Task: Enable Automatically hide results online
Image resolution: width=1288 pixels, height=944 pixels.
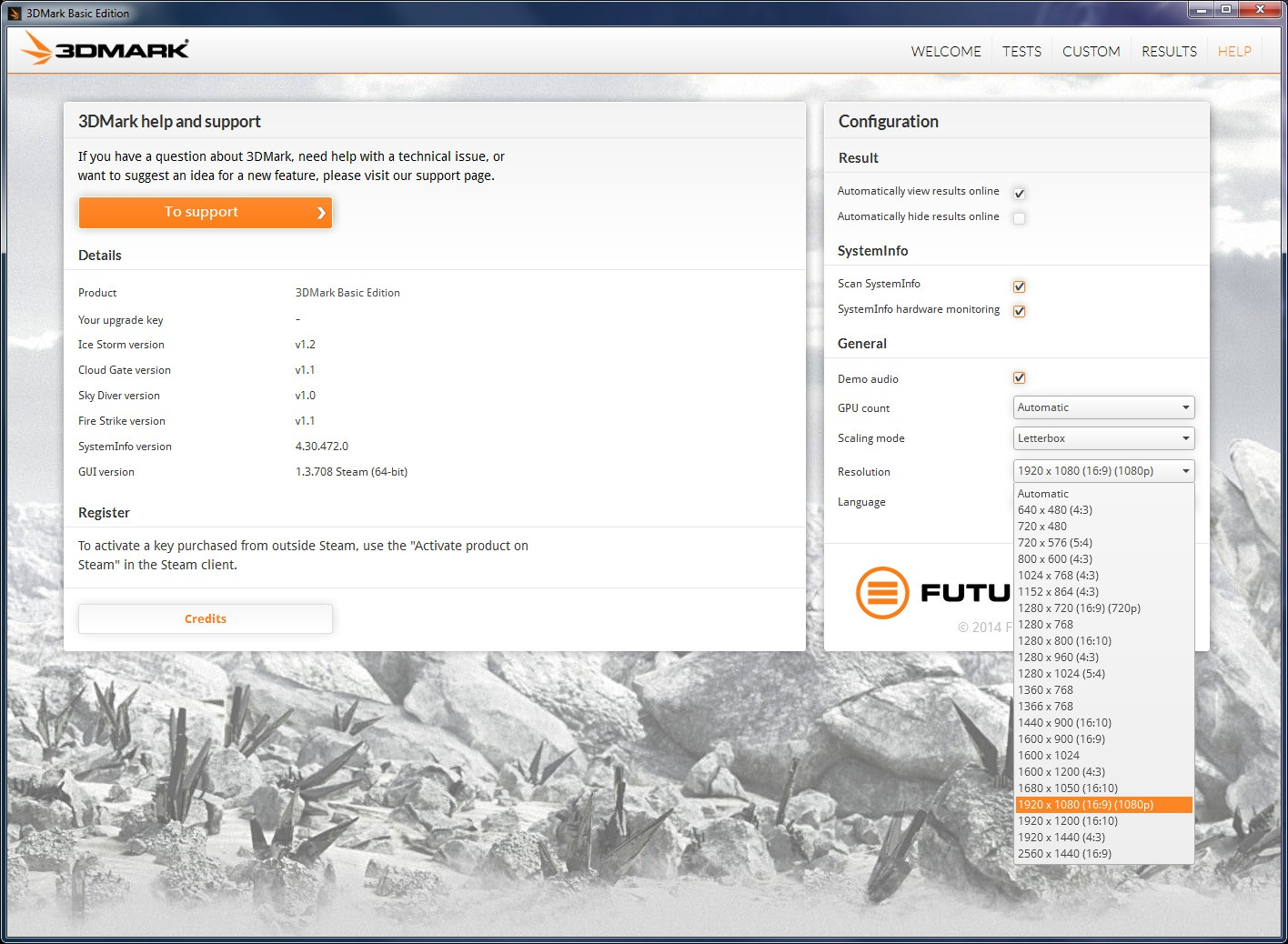Action: coord(1019,217)
